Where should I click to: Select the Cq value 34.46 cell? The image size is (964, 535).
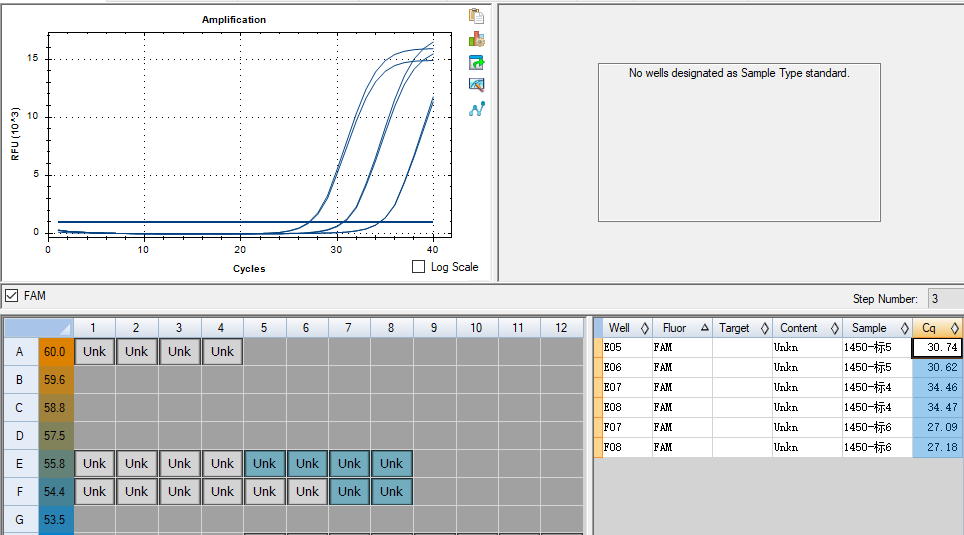(937, 387)
